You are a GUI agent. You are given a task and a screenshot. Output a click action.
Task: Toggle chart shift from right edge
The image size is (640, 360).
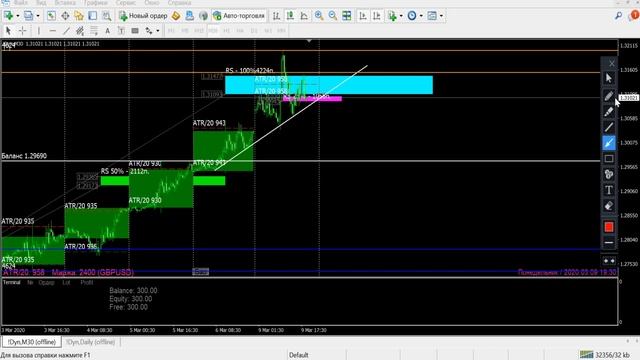(377, 16)
